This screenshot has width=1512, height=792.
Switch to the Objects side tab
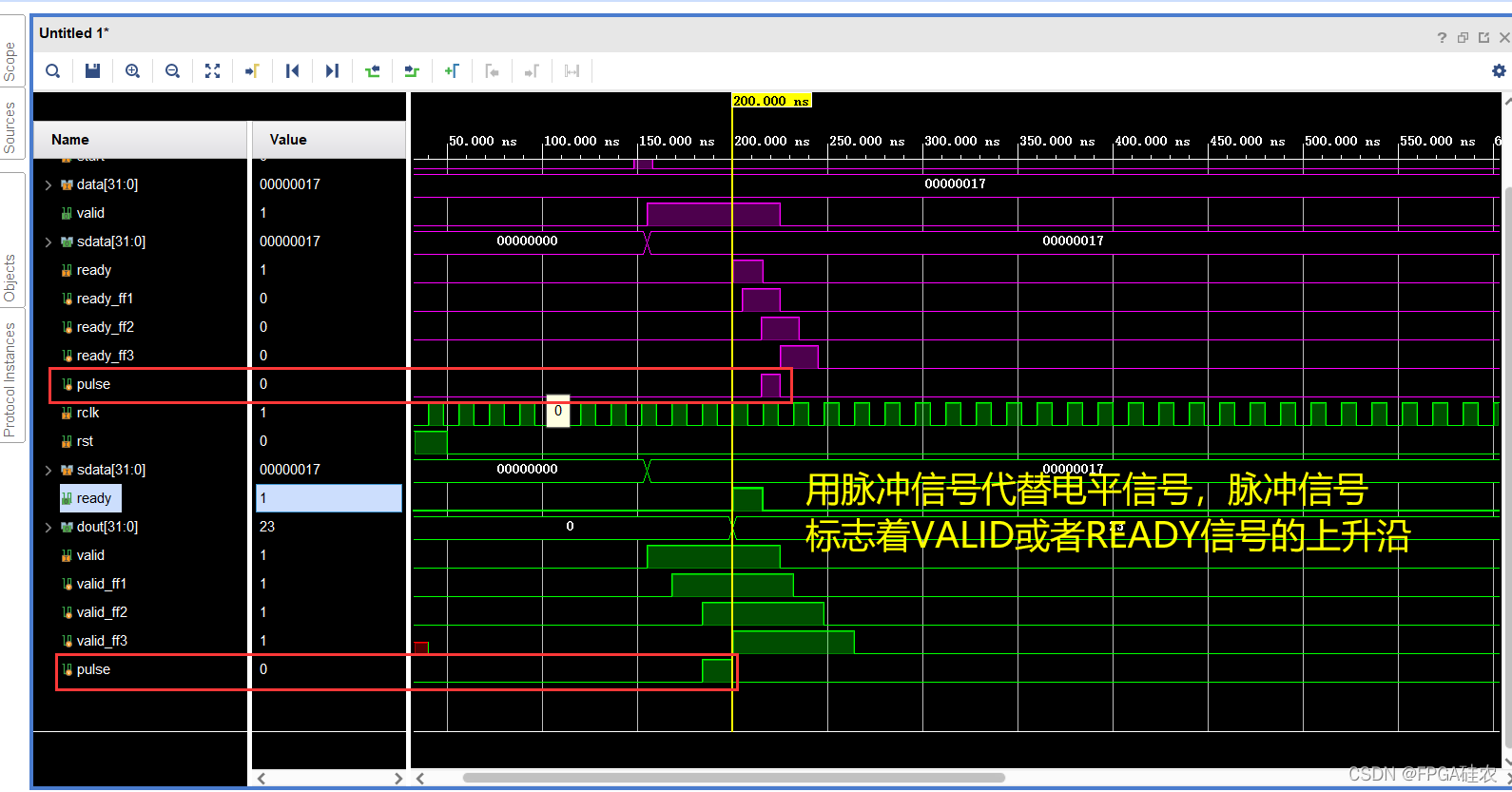[x=10, y=278]
